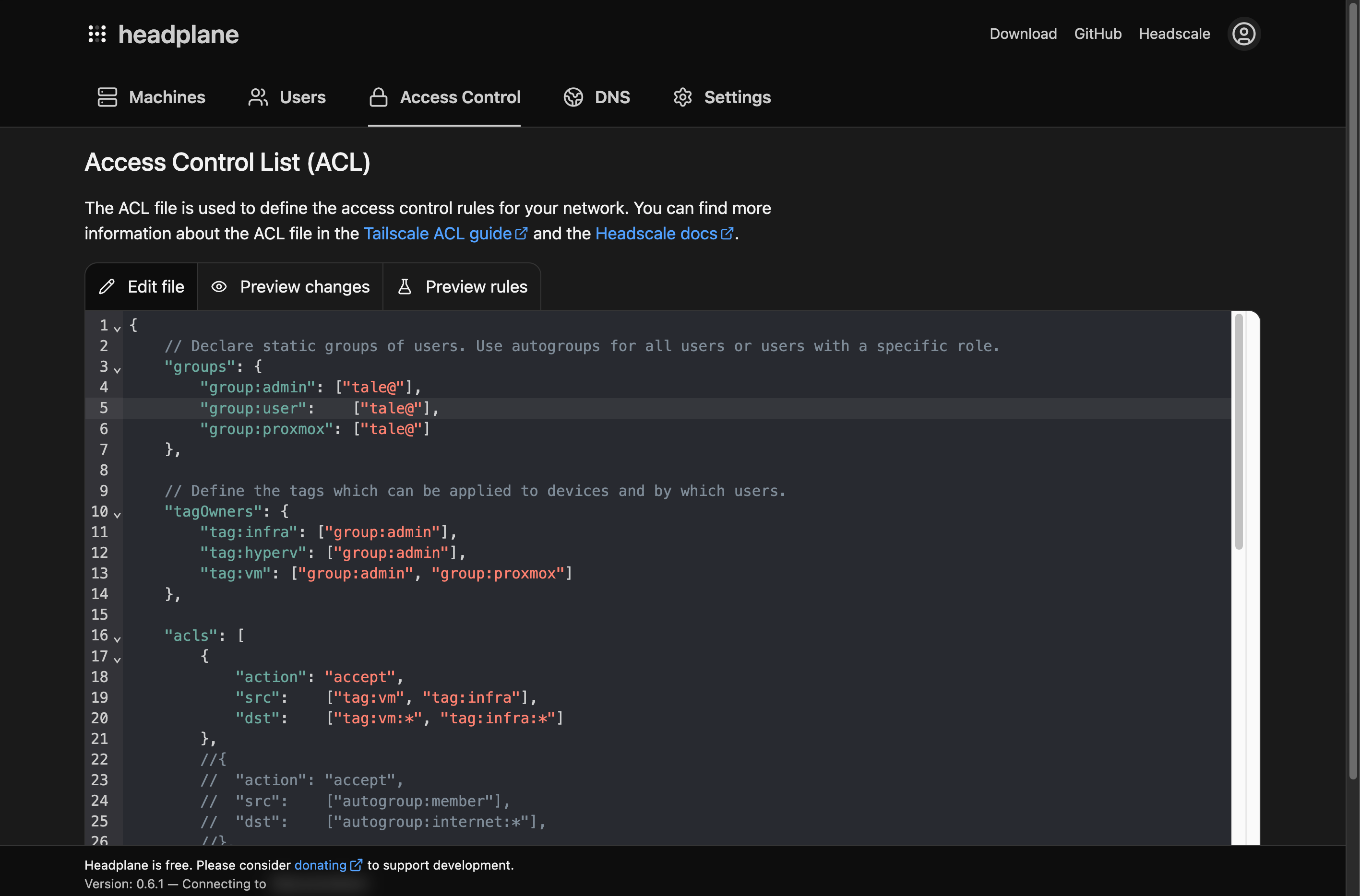Click the "acls" key on line 16
This screenshot has width=1360, height=896.
coord(191,635)
